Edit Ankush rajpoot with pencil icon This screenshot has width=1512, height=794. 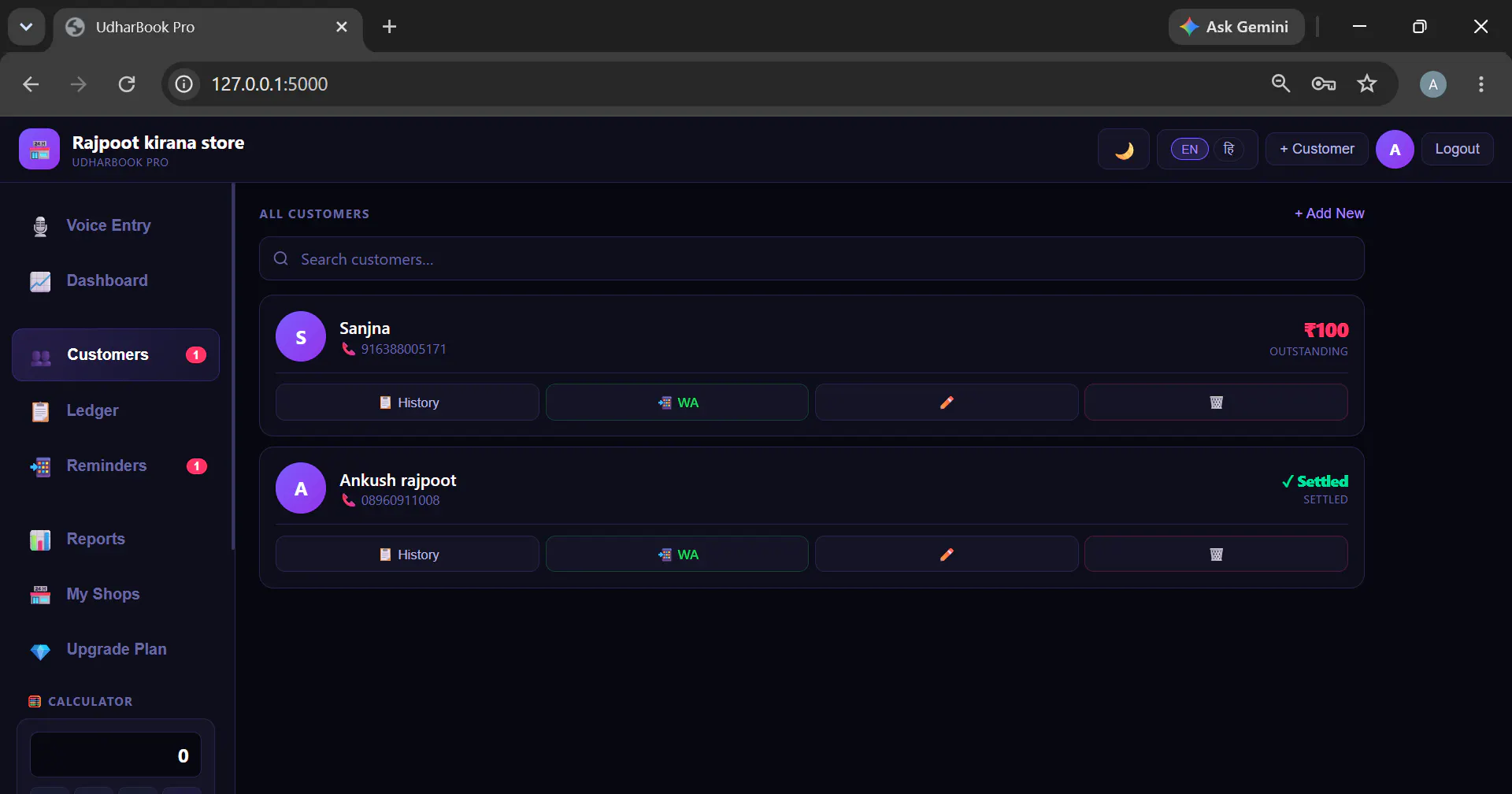click(947, 555)
